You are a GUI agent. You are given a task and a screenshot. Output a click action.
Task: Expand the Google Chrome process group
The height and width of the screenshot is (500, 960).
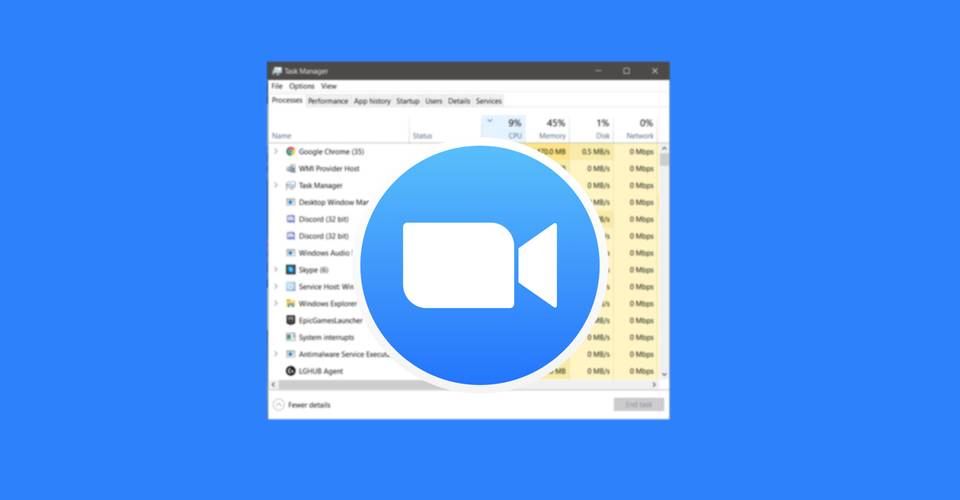(x=276, y=152)
